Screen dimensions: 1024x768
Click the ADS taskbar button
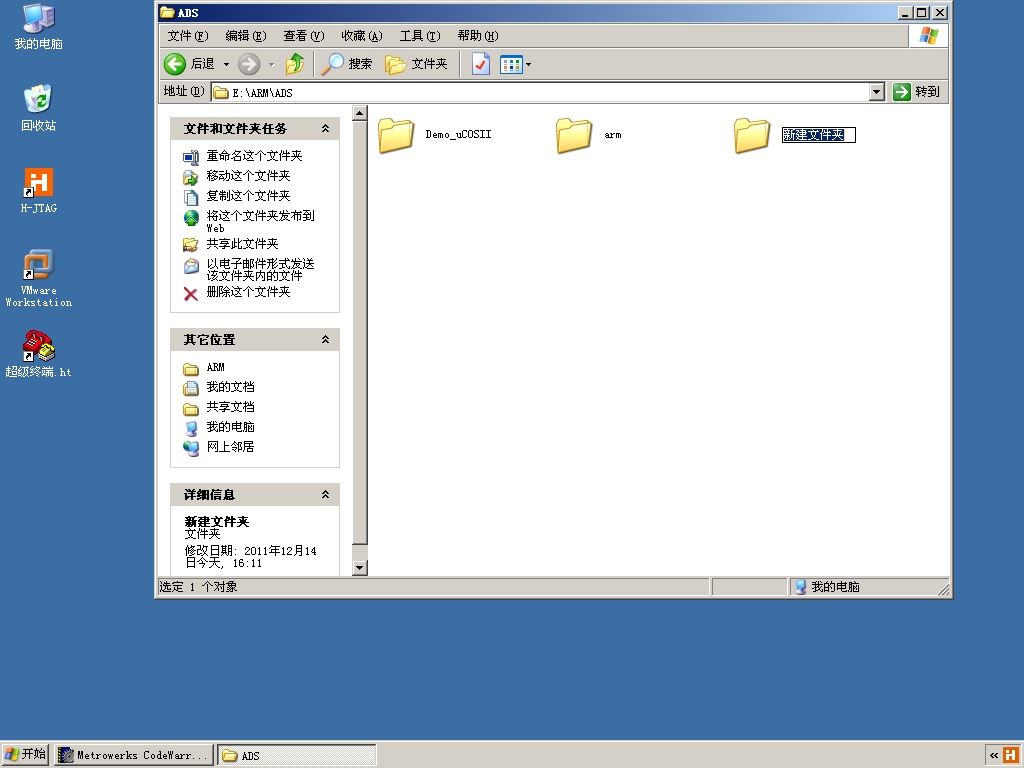(x=296, y=756)
